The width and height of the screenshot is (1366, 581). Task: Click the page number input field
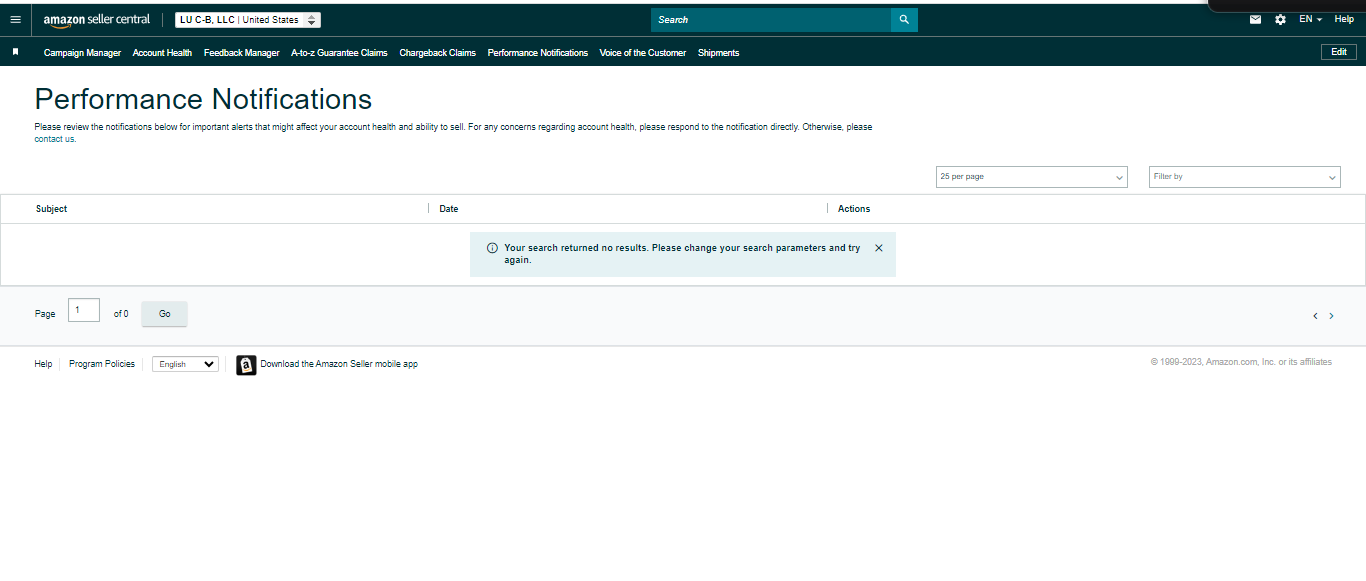(84, 310)
